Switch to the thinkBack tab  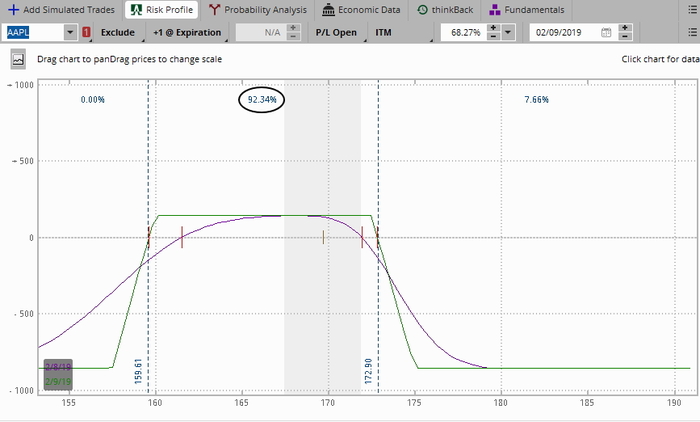tap(445, 9)
